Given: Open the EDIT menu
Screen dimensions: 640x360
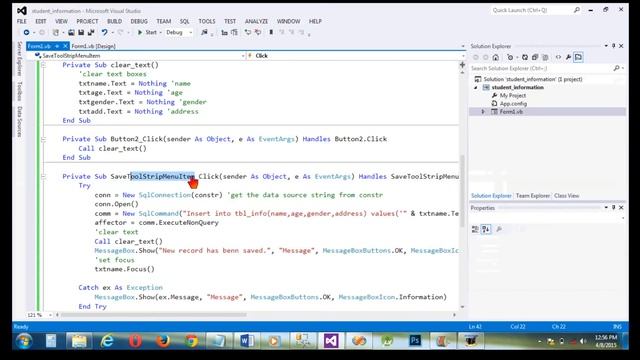Looking at the screenshot, I should tap(41, 21).
